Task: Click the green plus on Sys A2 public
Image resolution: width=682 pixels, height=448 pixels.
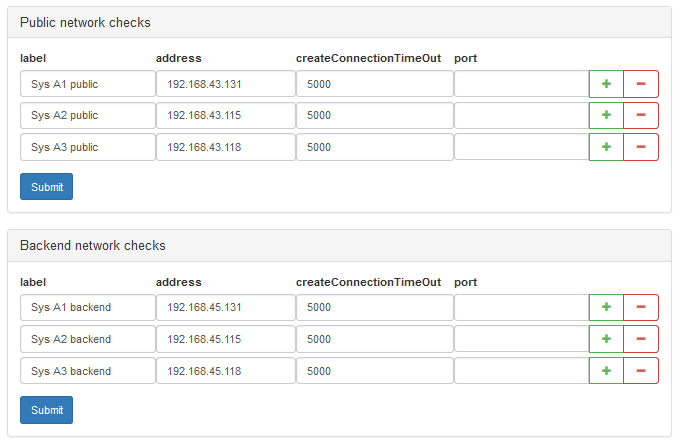Action: pyautogui.click(x=606, y=115)
